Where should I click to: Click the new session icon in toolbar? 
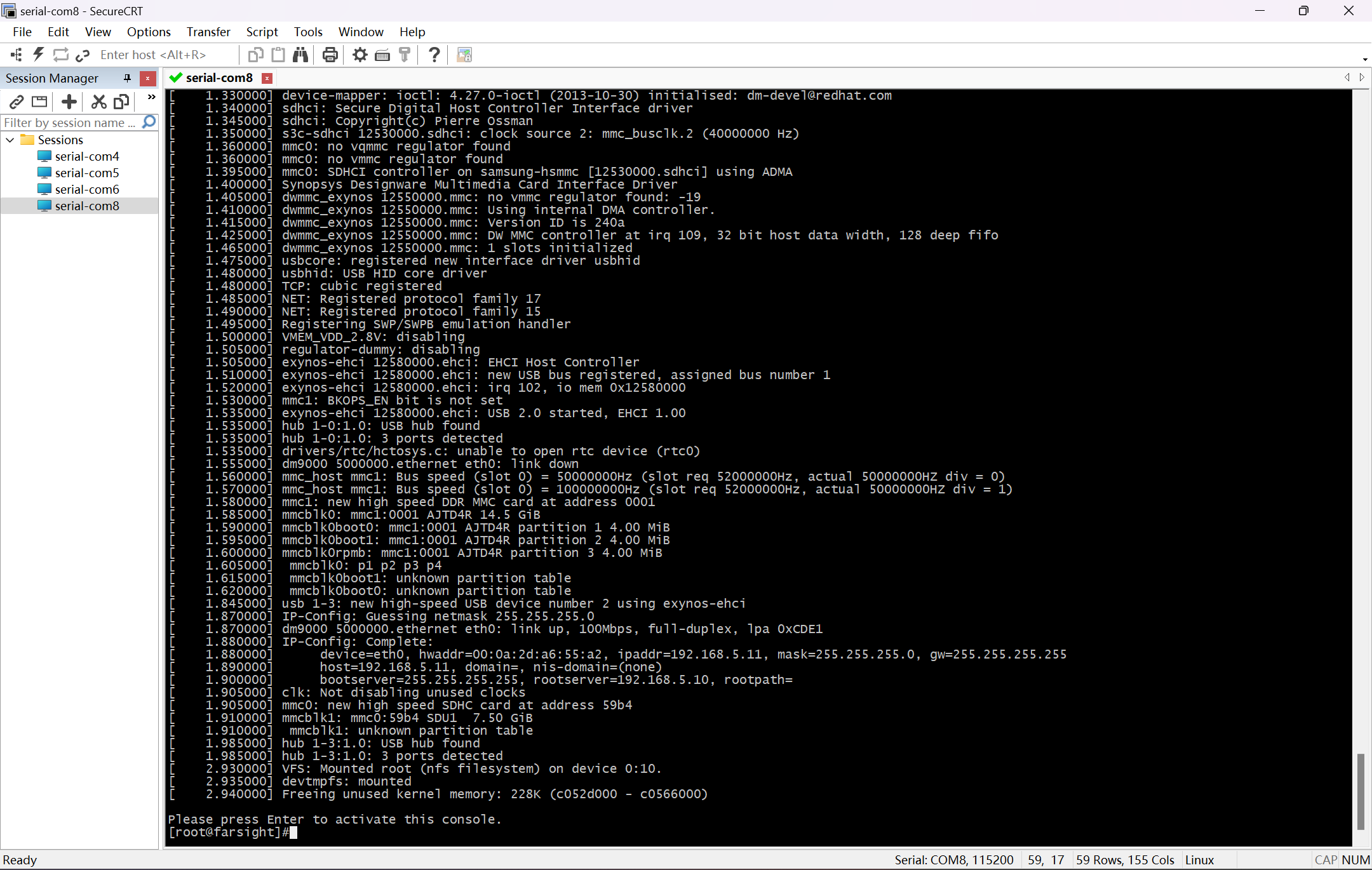coord(68,102)
